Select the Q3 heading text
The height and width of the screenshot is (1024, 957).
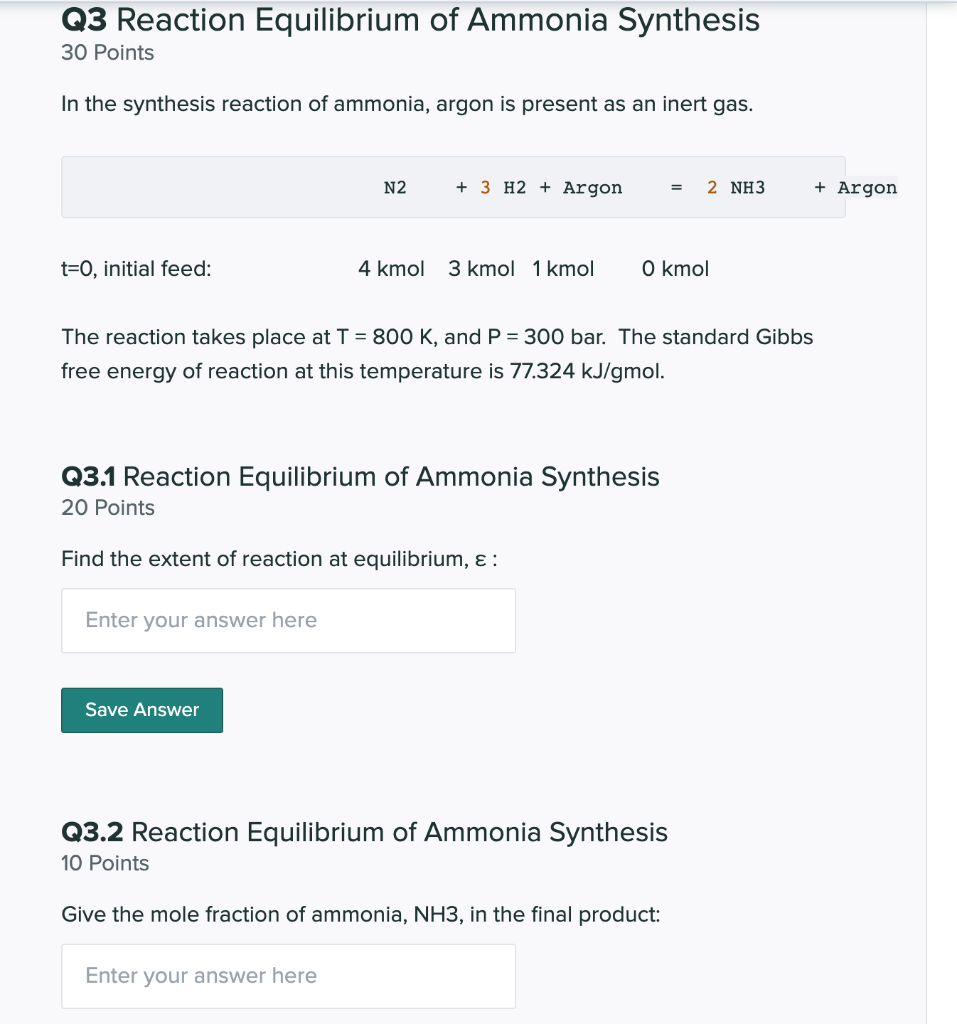point(410,20)
